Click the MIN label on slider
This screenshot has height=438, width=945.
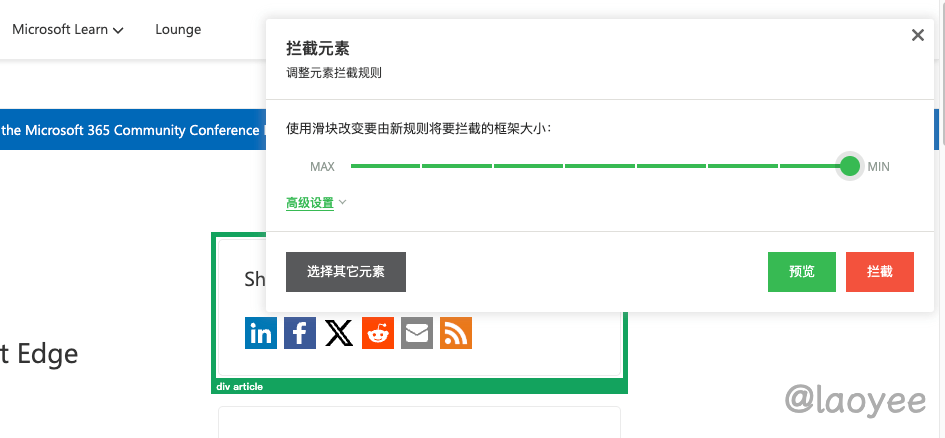tap(878, 167)
